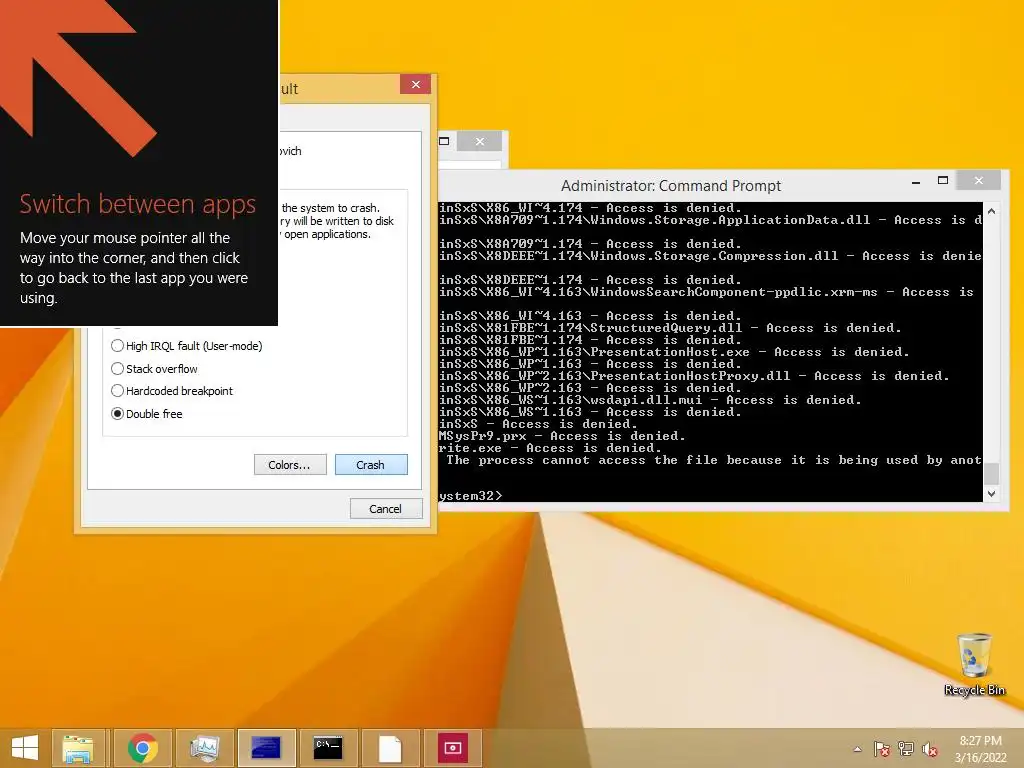Switch to the blue screen app taskbar icon
Viewport: 1024px width, 768px height.
266,748
